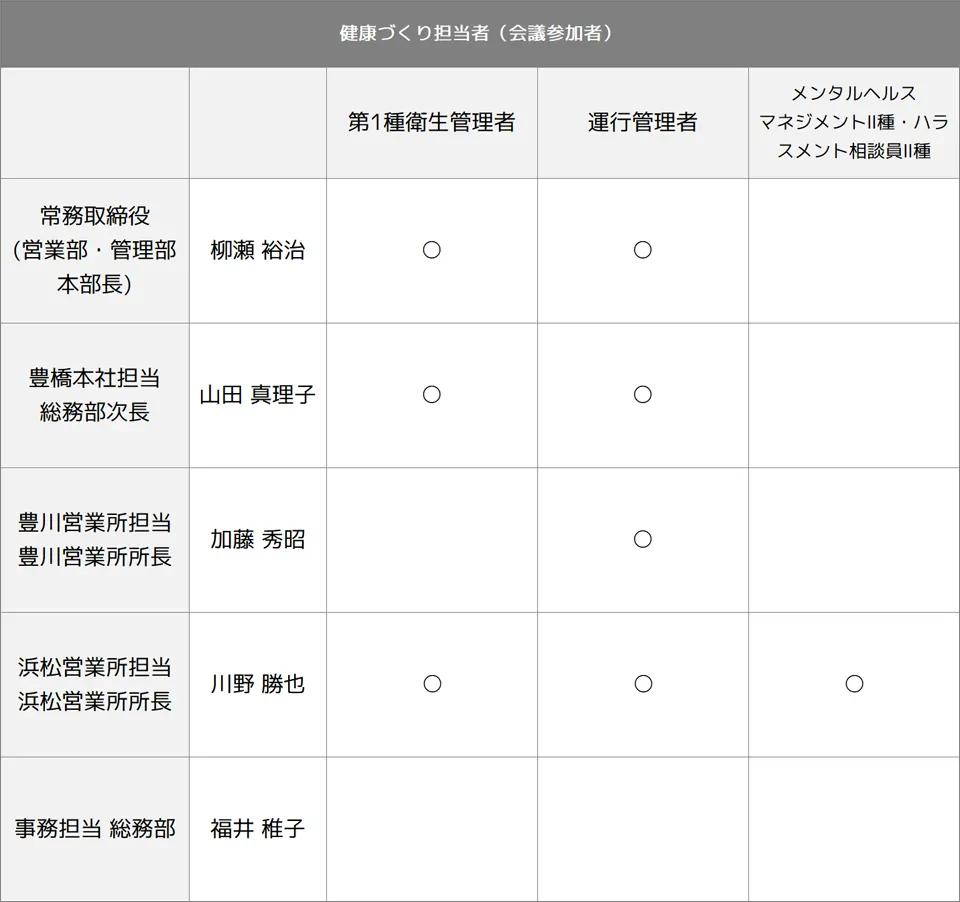960x902 pixels.
Task: Select the 豊川営業所担当 豊川営業所所長 cell
Action: [x=95, y=539]
